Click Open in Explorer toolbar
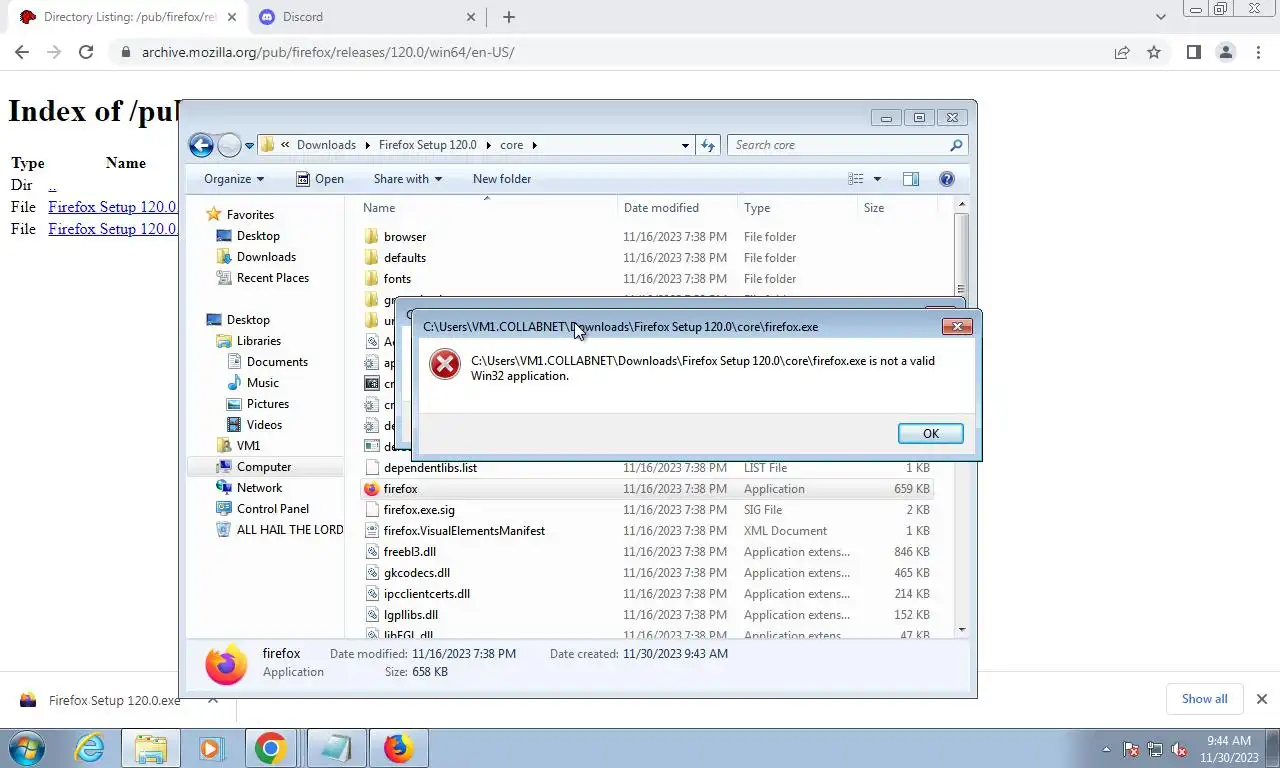 point(320,179)
